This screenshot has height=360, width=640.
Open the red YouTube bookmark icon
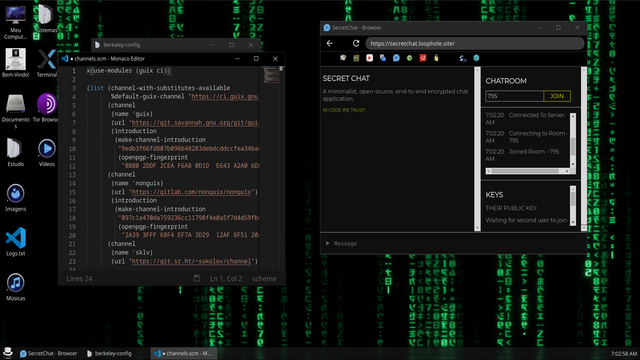coord(369,58)
